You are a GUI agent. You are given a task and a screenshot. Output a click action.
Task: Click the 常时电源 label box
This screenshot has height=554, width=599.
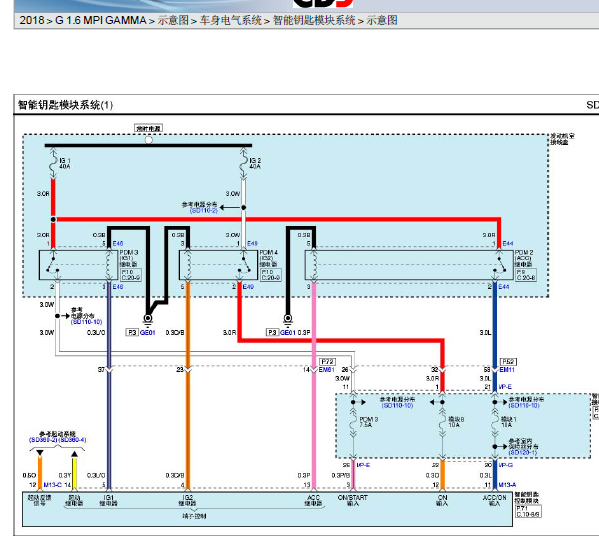[x=149, y=128]
